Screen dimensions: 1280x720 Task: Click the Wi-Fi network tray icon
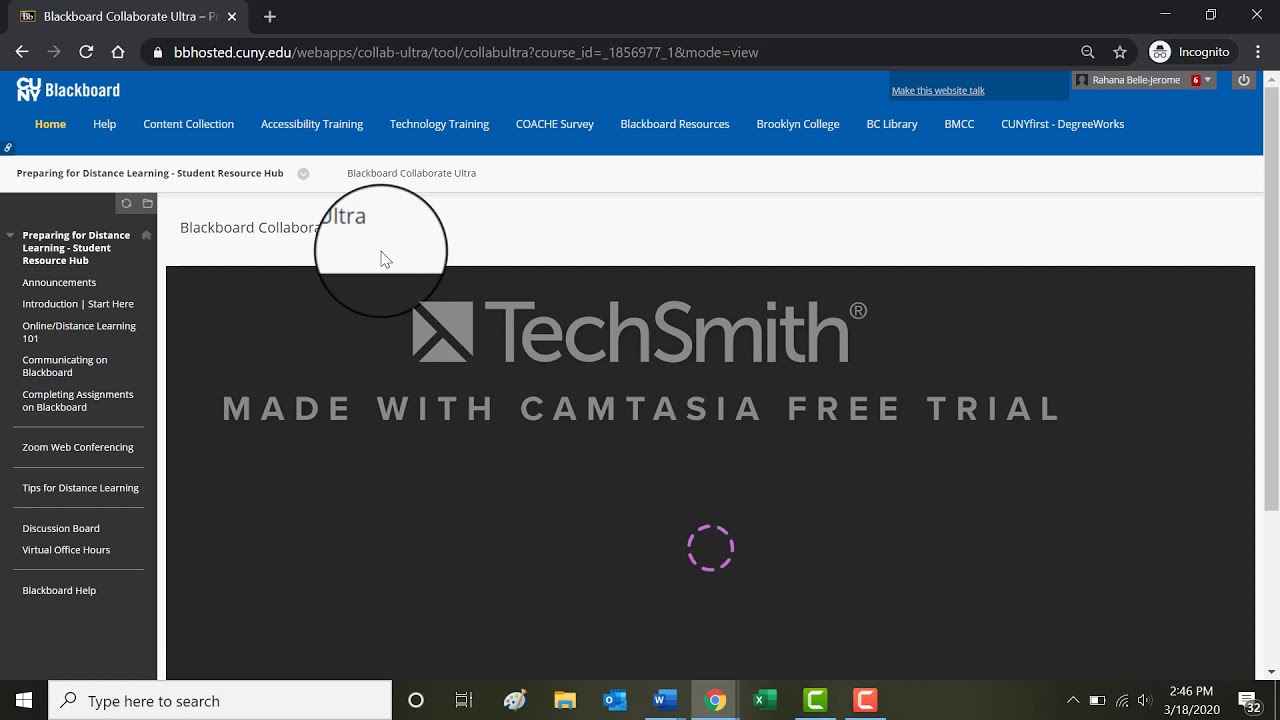[x=1122, y=700]
